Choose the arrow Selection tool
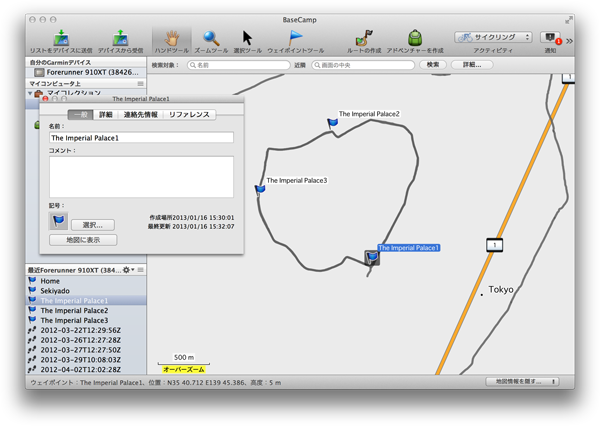The image size is (600, 426). click(x=247, y=37)
